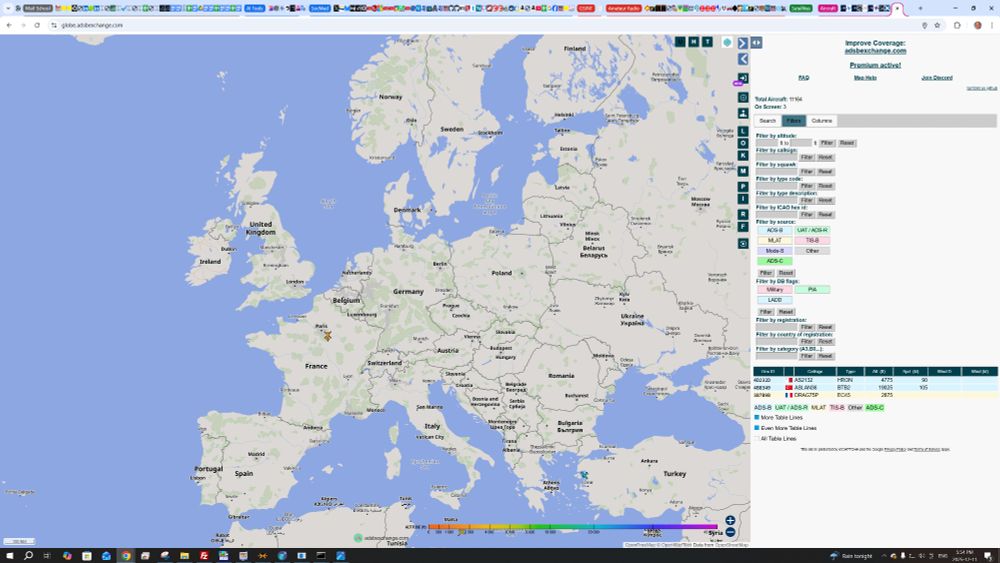The image size is (1000, 563).
Task: Click the callsign filter input field
Action: 777,157
